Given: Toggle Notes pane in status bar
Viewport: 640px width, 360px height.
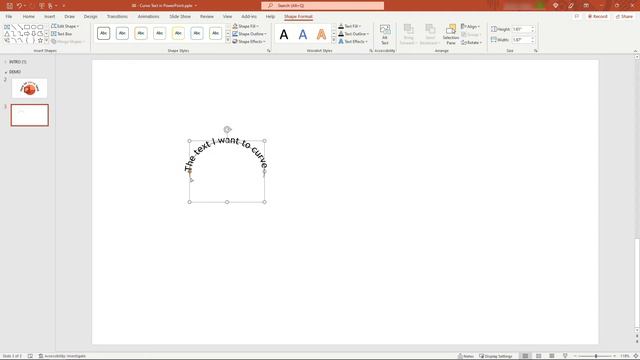Looking at the screenshot, I should [466, 356].
